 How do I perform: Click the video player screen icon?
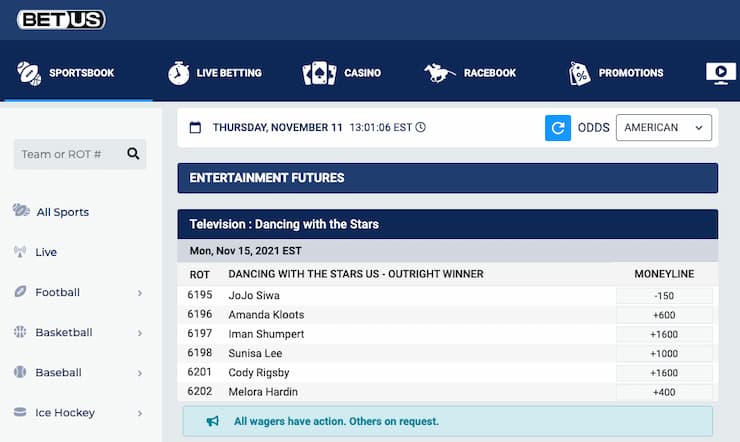pyautogui.click(x=721, y=73)
